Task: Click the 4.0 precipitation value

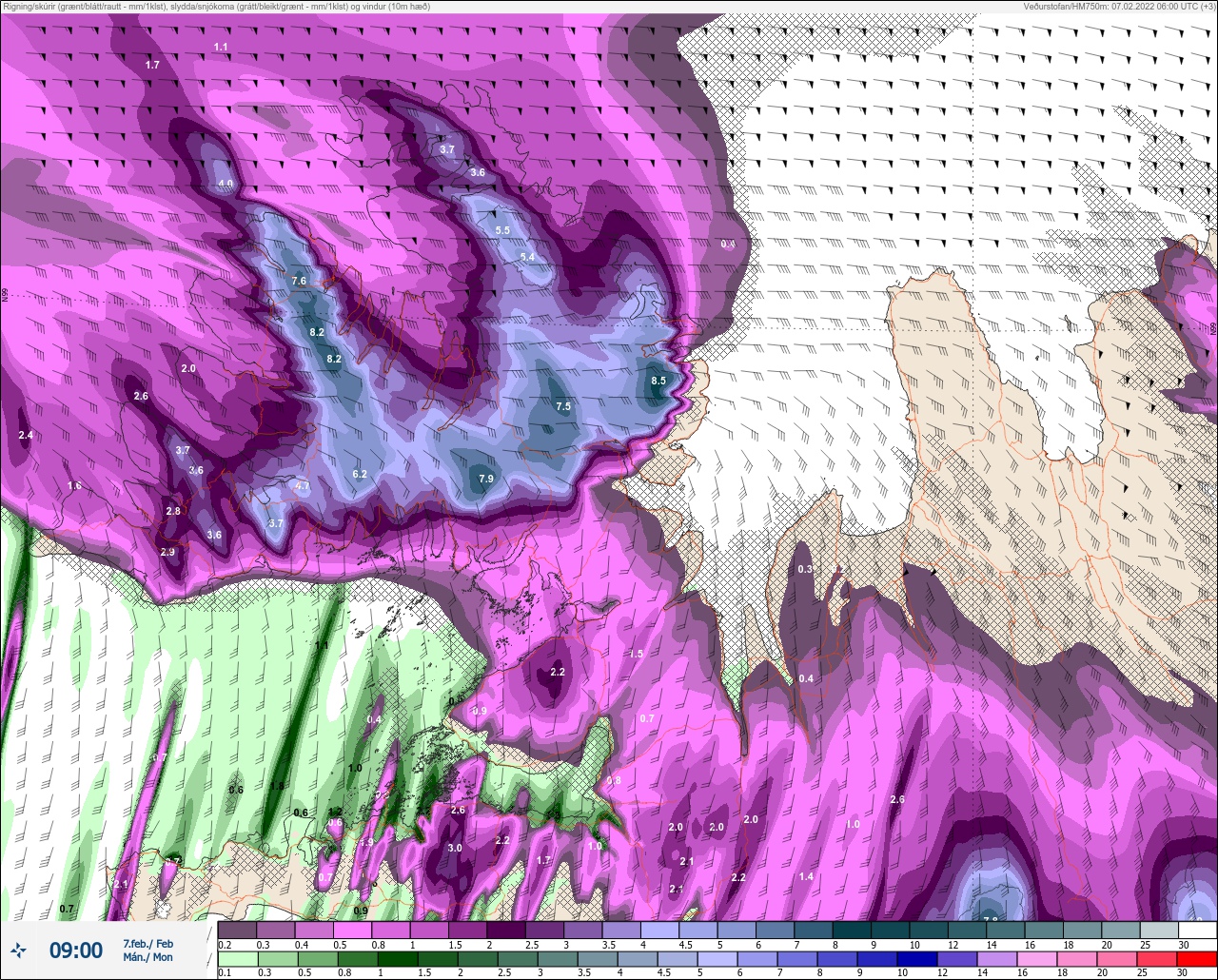Action: click(x=226, y=184)
